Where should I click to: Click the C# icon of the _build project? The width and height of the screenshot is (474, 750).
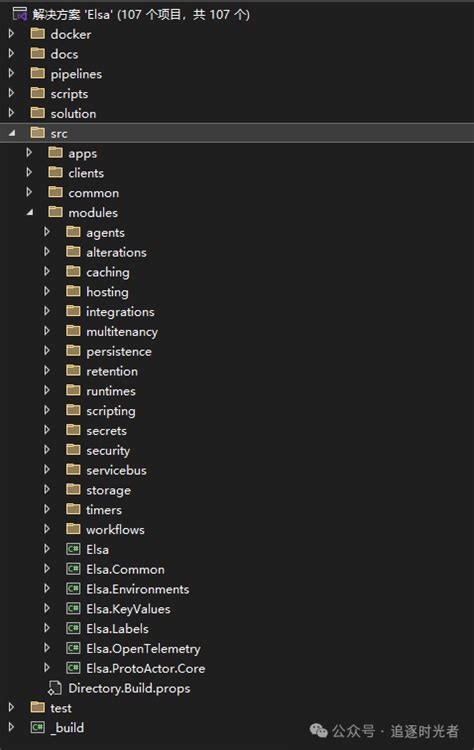37,728
